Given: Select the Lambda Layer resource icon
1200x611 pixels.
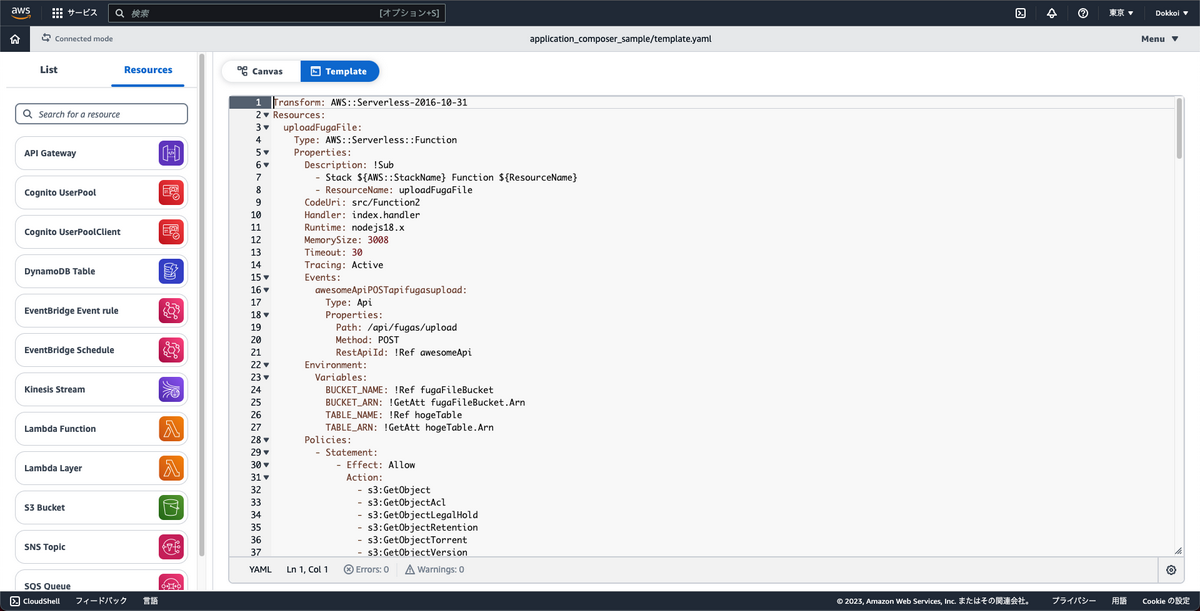Looking at the screenshot, I should (x=171, y=468).
